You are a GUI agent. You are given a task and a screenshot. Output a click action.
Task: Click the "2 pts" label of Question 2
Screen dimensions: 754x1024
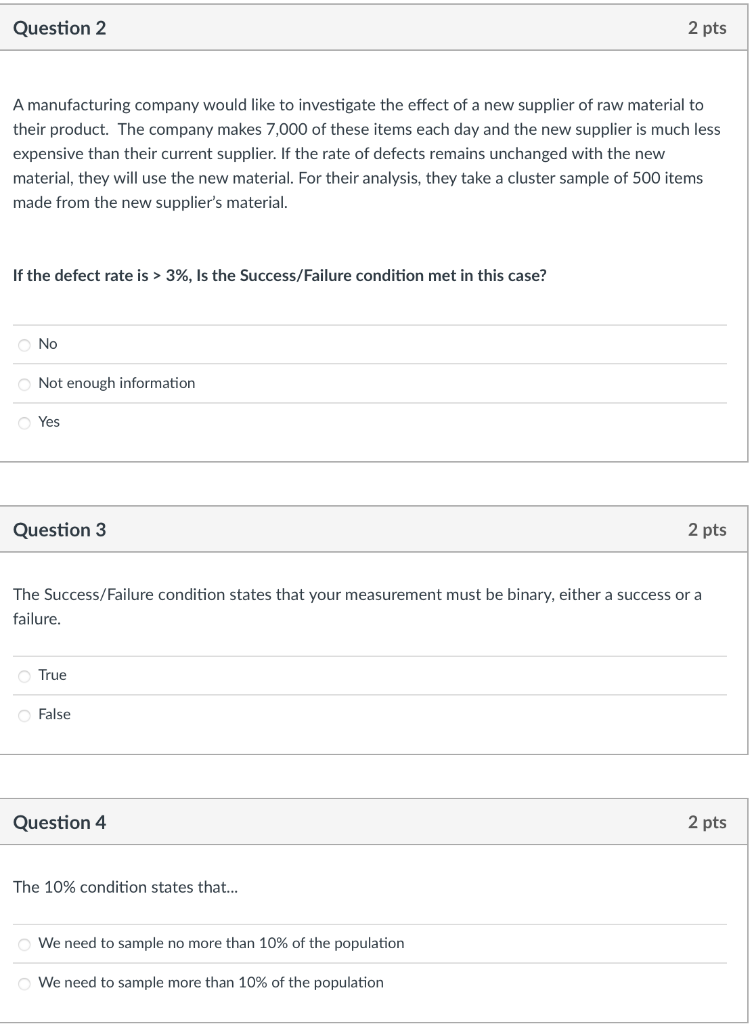pyautogui.click(x=706, y=29)
